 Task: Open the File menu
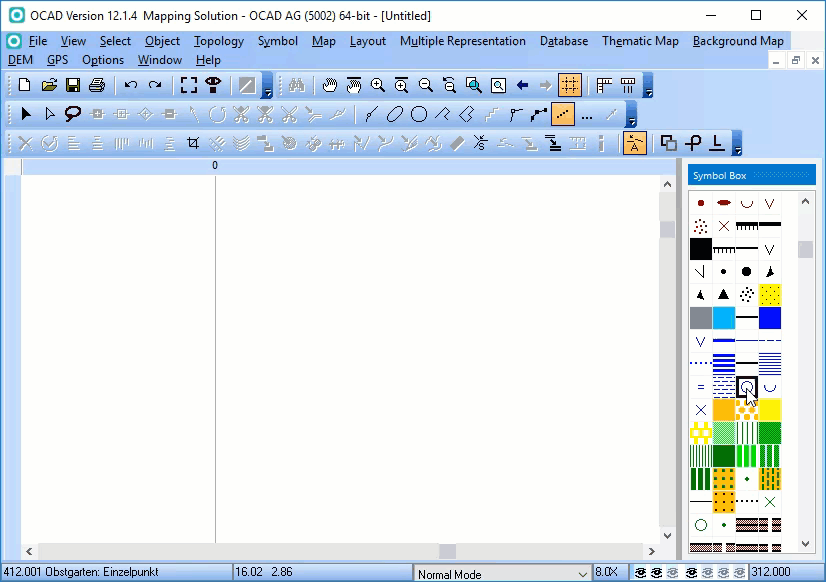pos(38,41)
